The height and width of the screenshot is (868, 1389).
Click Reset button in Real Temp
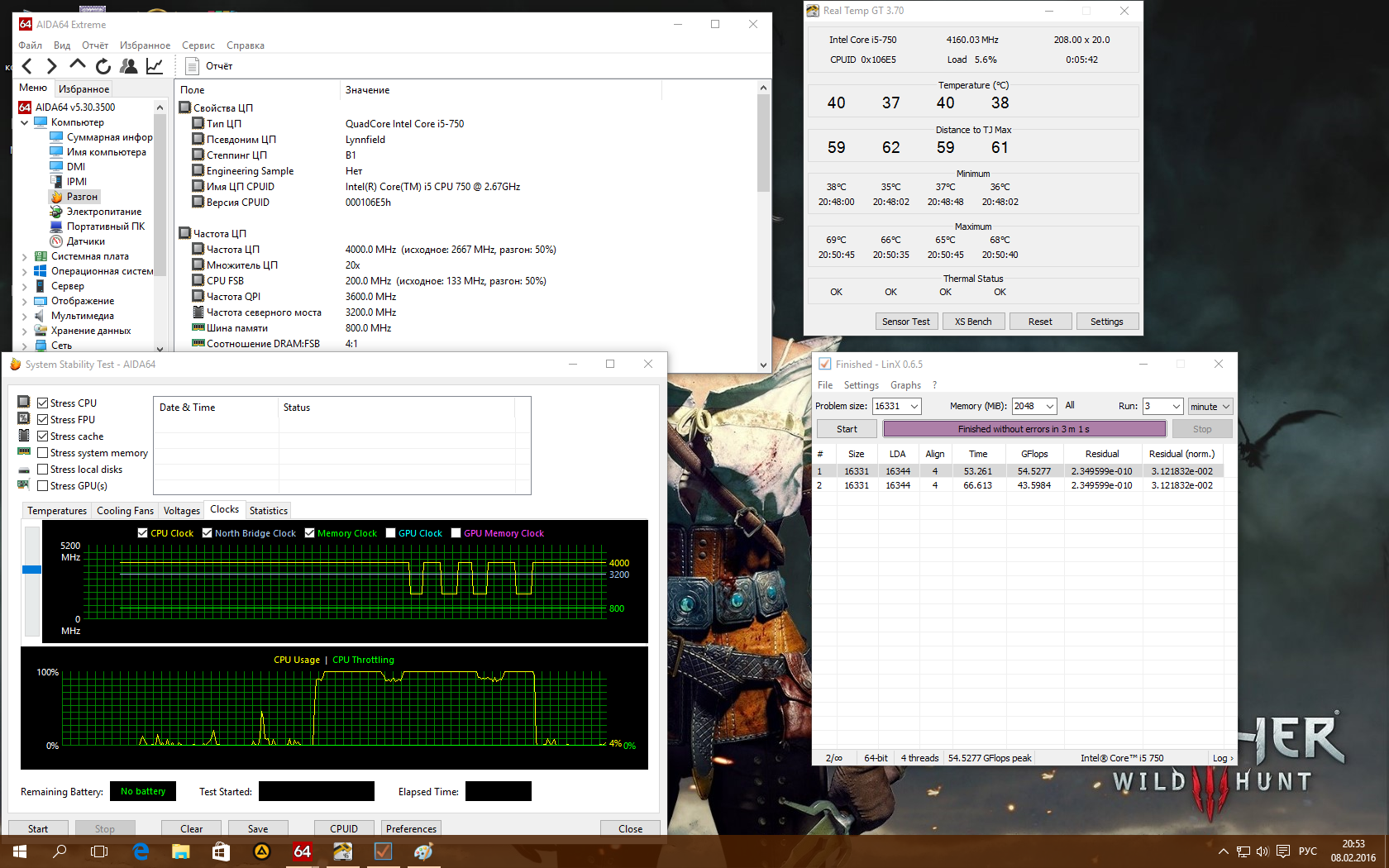(1040, 322)
